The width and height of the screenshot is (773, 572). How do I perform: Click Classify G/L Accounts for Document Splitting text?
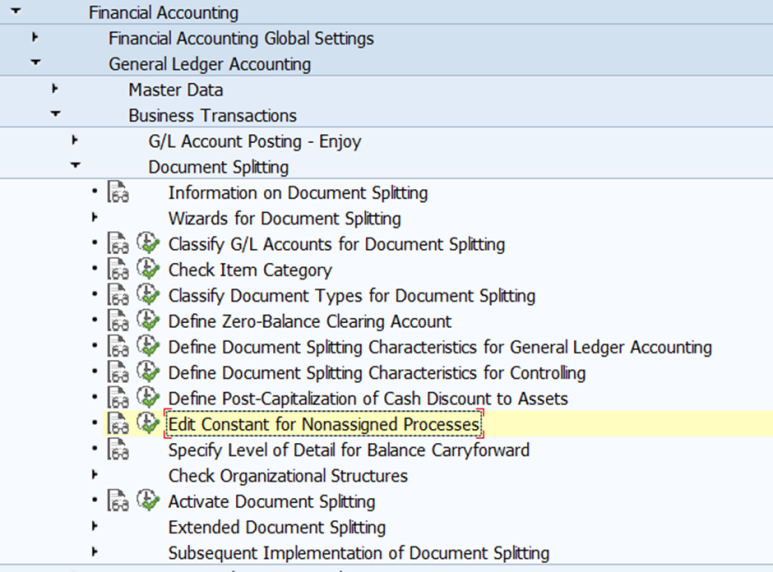click(x=337, y=244)
